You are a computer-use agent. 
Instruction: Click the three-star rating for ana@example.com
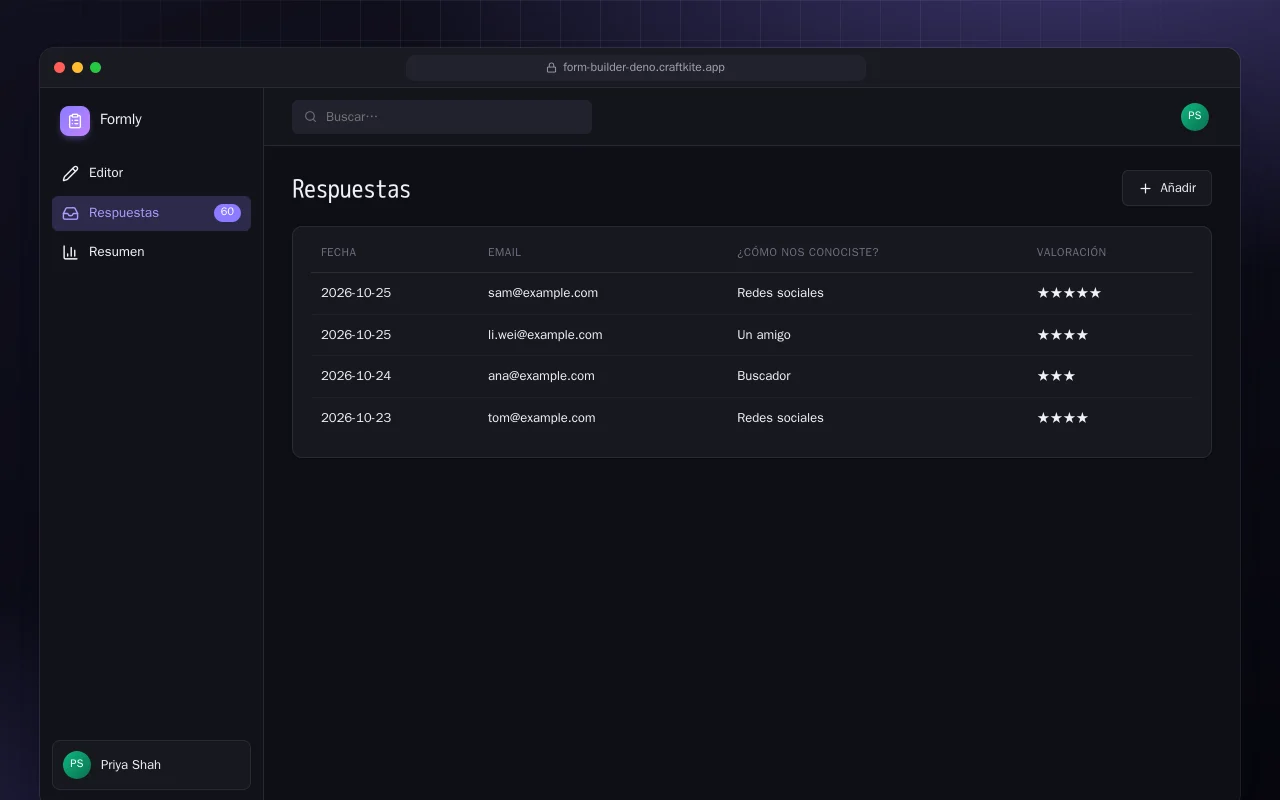pyautogui.click(x=1056, y=376)
